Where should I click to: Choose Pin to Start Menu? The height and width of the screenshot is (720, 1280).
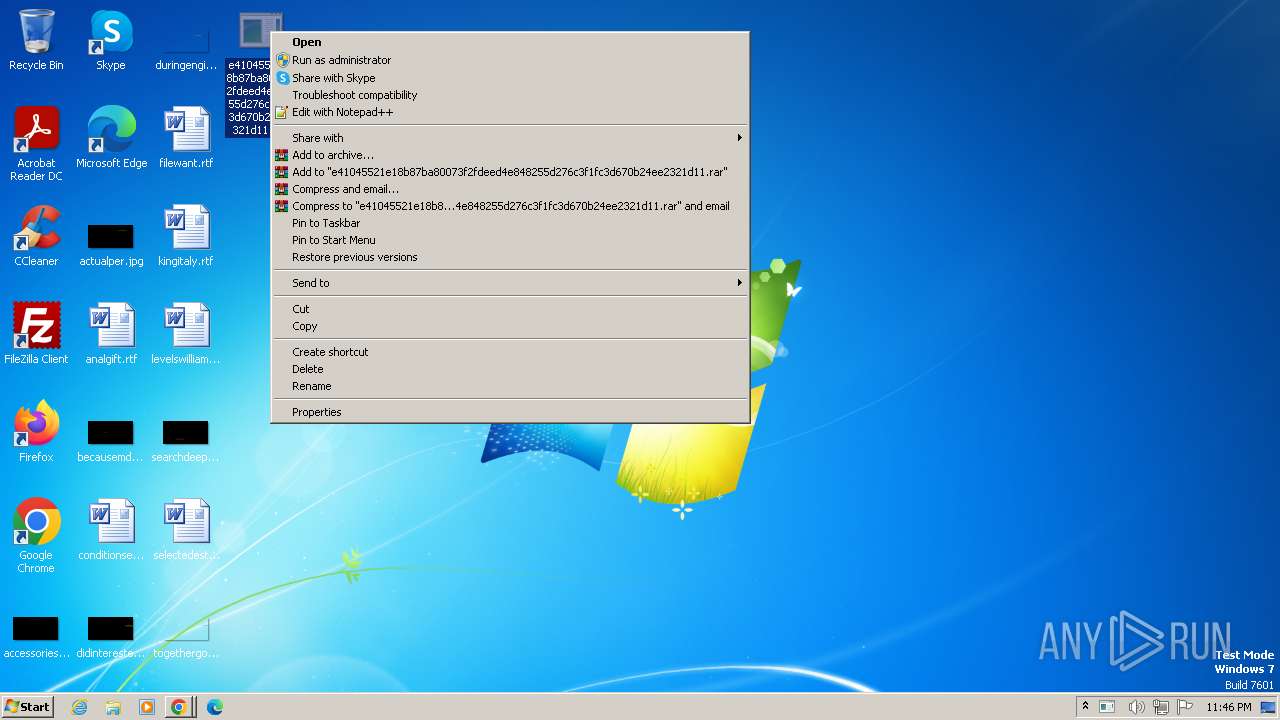[510, 240]
